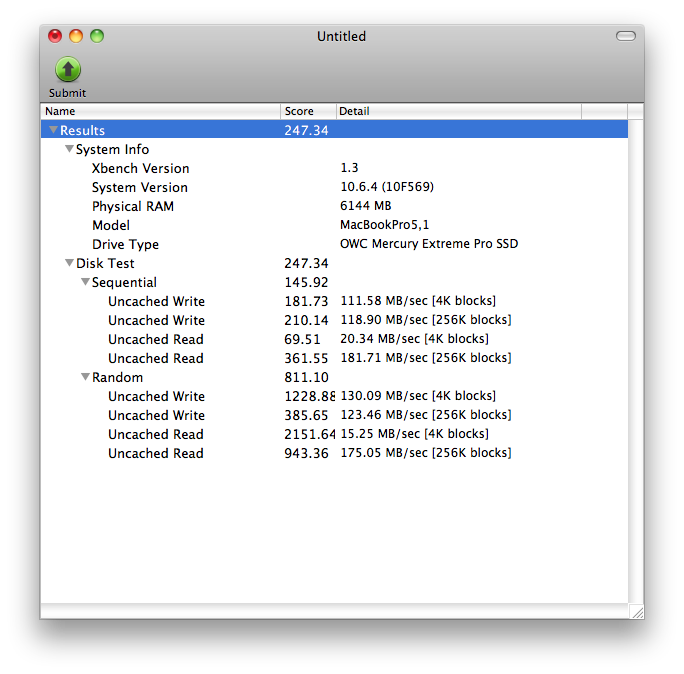Click the Disk Test score 247.34
The width and height of the screenshot is (684, 674).
pos(306,263)
